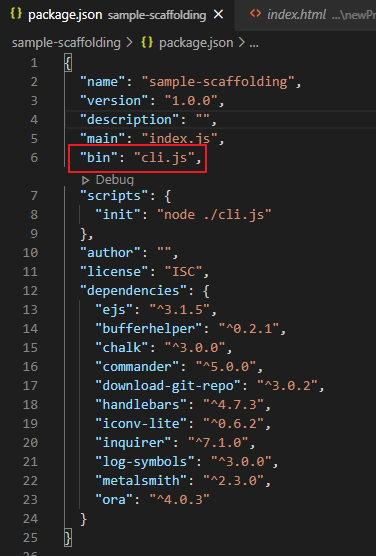This screenshot has width=376, height=556.
Task: Click the HTML icon on index.html tab
Action: [x=255, y=14]
